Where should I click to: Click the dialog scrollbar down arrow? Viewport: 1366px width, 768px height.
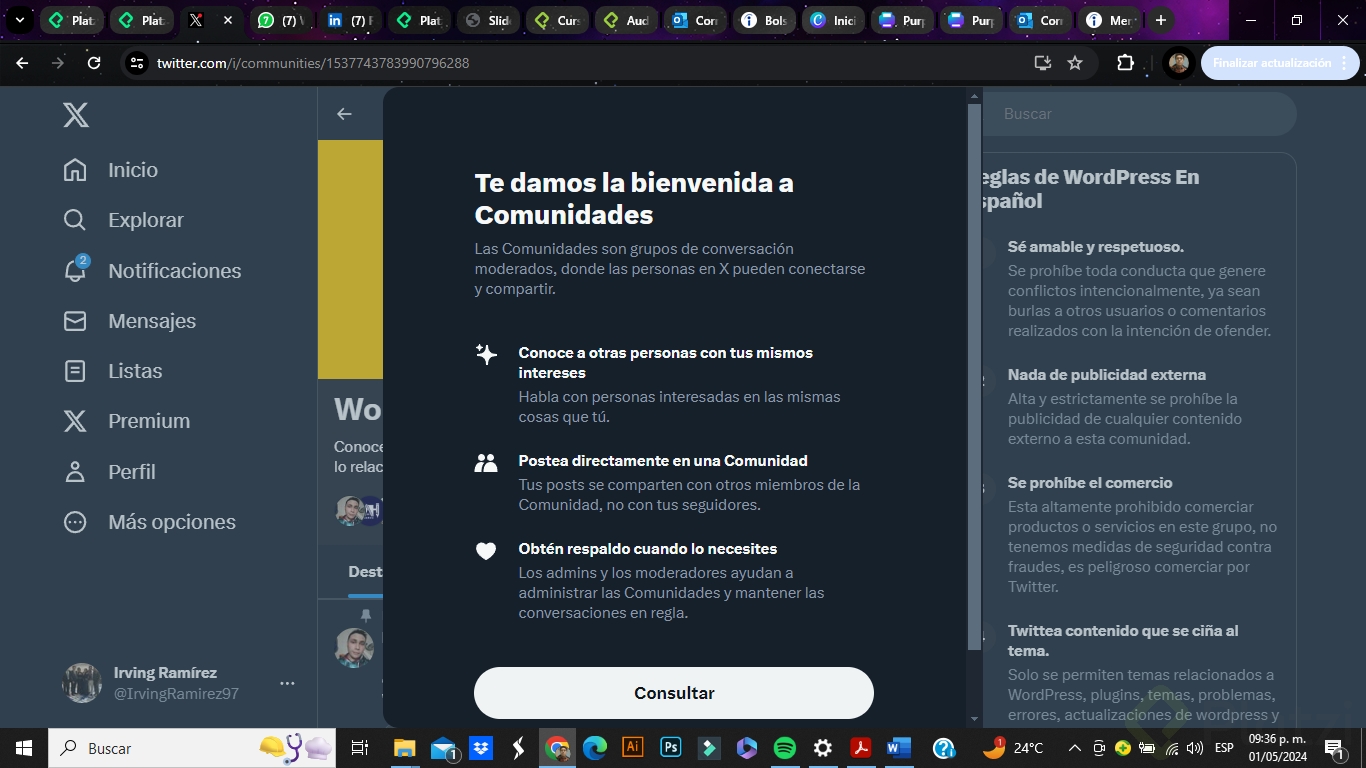tap(975, 719)
